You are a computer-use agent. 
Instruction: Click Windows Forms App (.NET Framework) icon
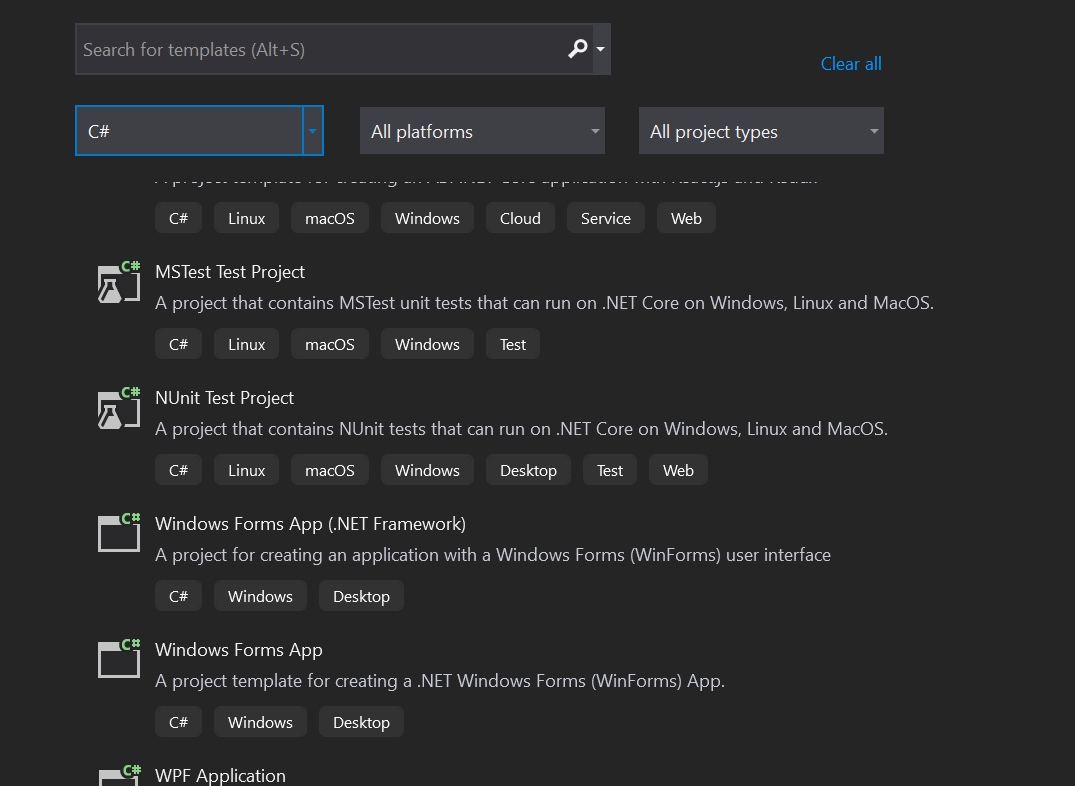(x=119, y=532)
